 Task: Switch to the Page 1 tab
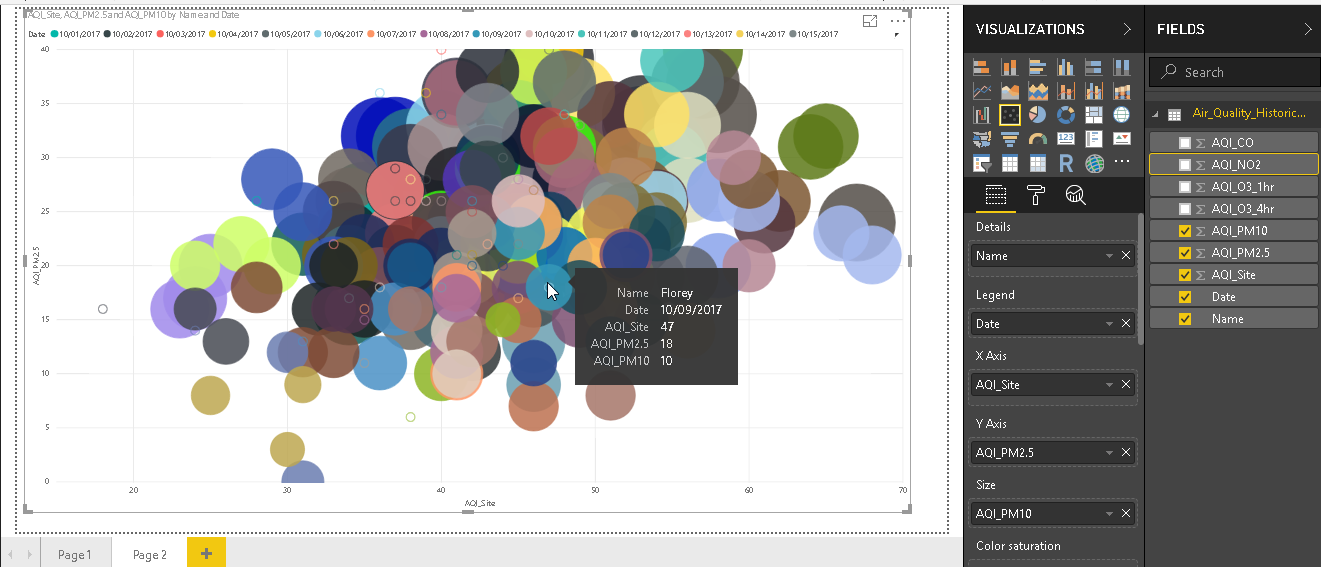75,554
